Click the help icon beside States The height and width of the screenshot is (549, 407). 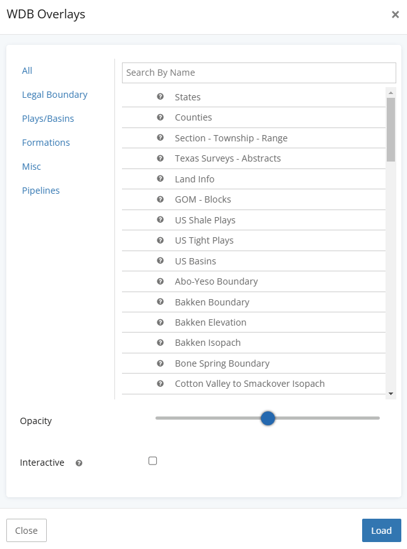(x=160, y=97)
